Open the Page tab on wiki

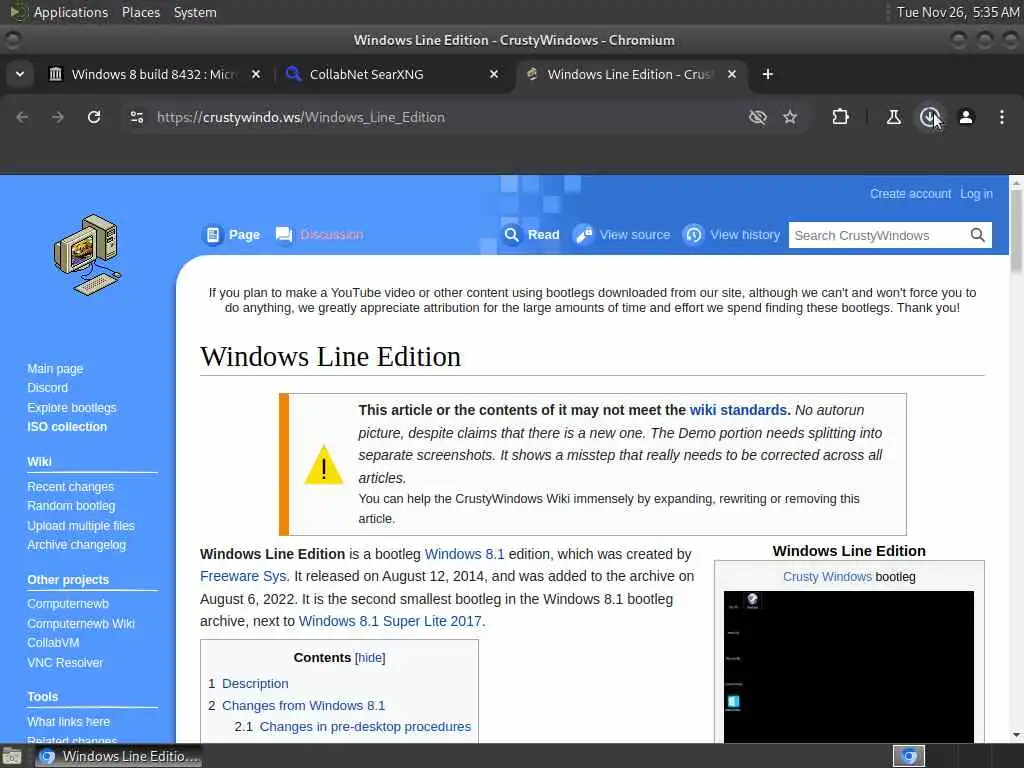point(232,234)
